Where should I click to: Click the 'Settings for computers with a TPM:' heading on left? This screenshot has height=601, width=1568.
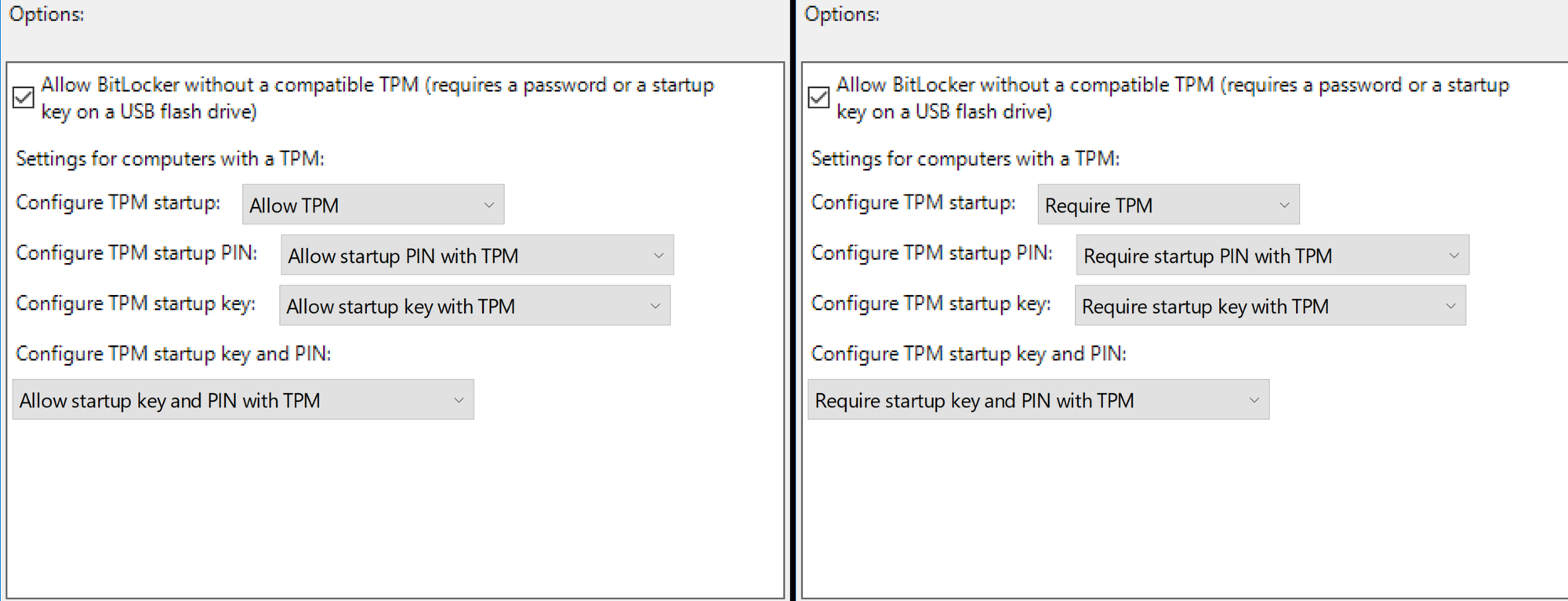pyautogui.click(x=171, y=158)
